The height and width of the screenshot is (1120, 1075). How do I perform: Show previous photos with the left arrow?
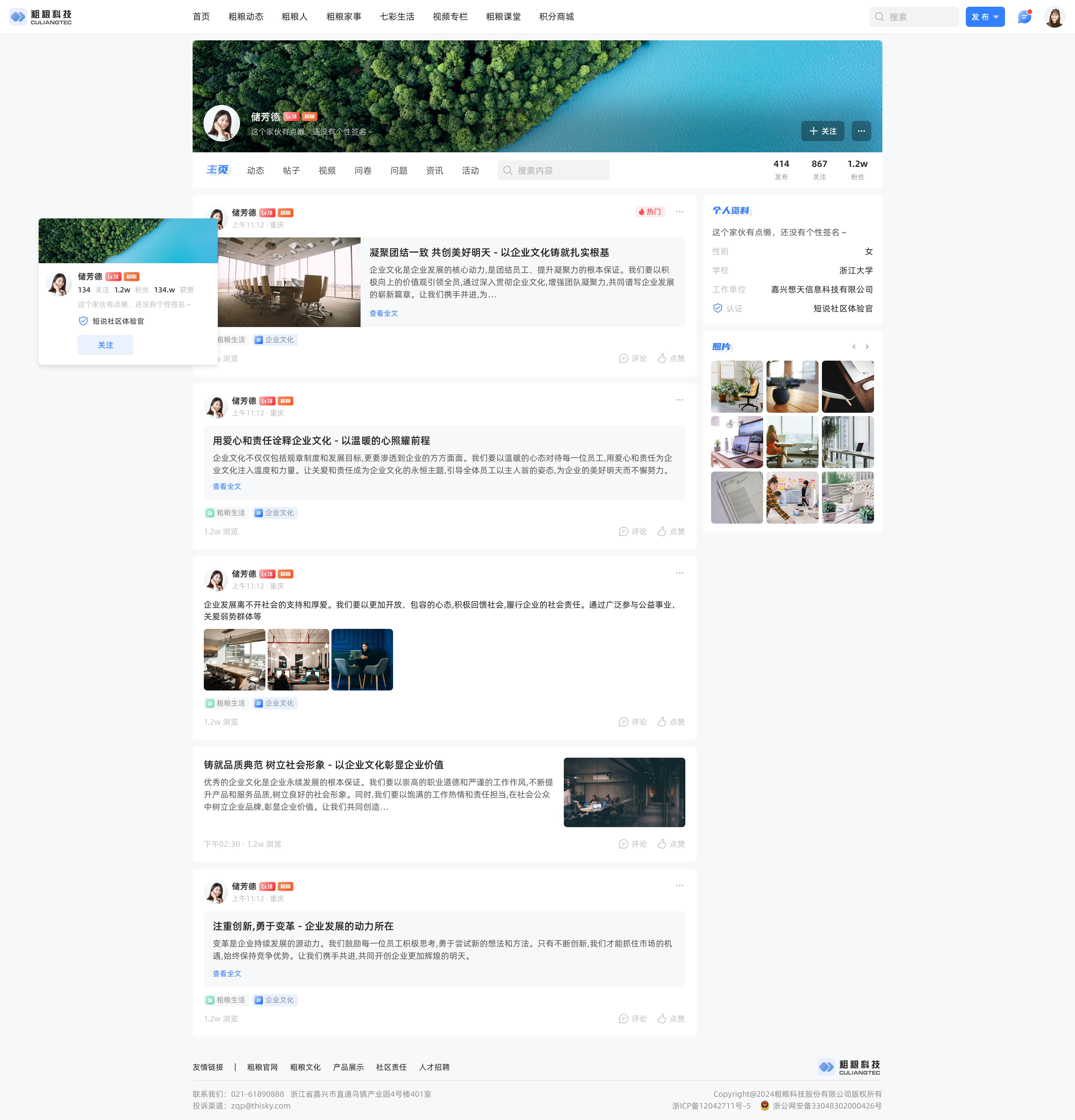coord(853,347)
